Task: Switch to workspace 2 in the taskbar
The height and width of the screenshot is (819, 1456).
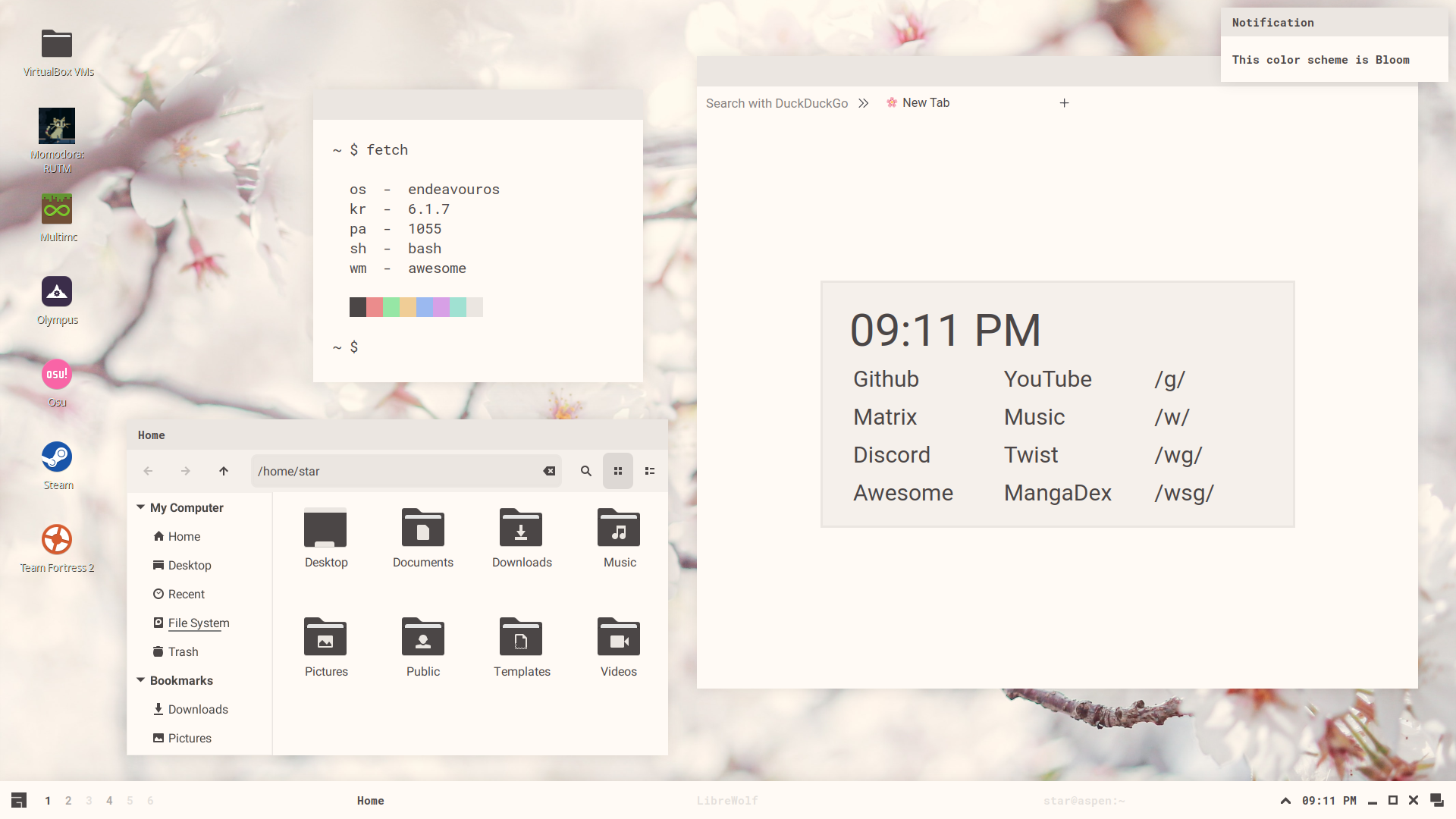Action: [x=68, y=801]
